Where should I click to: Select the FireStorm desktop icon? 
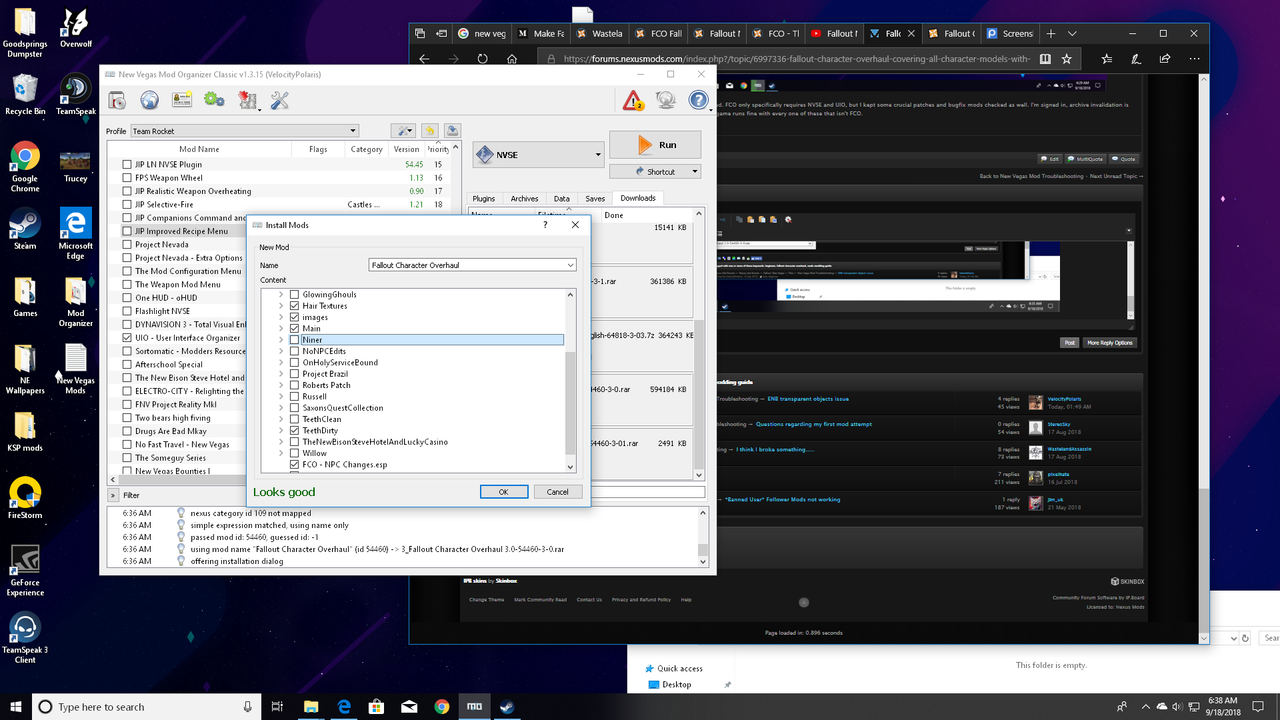coord(25,498)
